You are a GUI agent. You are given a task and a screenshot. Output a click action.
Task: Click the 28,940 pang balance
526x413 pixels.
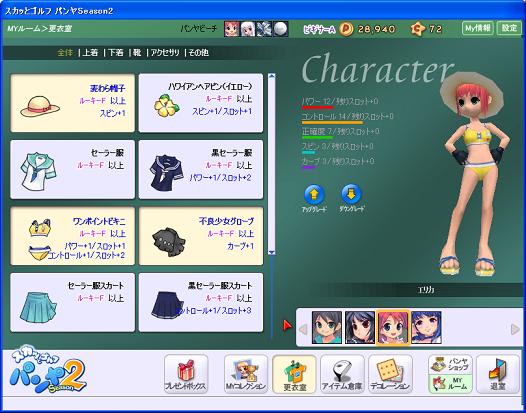click(376, 30)
